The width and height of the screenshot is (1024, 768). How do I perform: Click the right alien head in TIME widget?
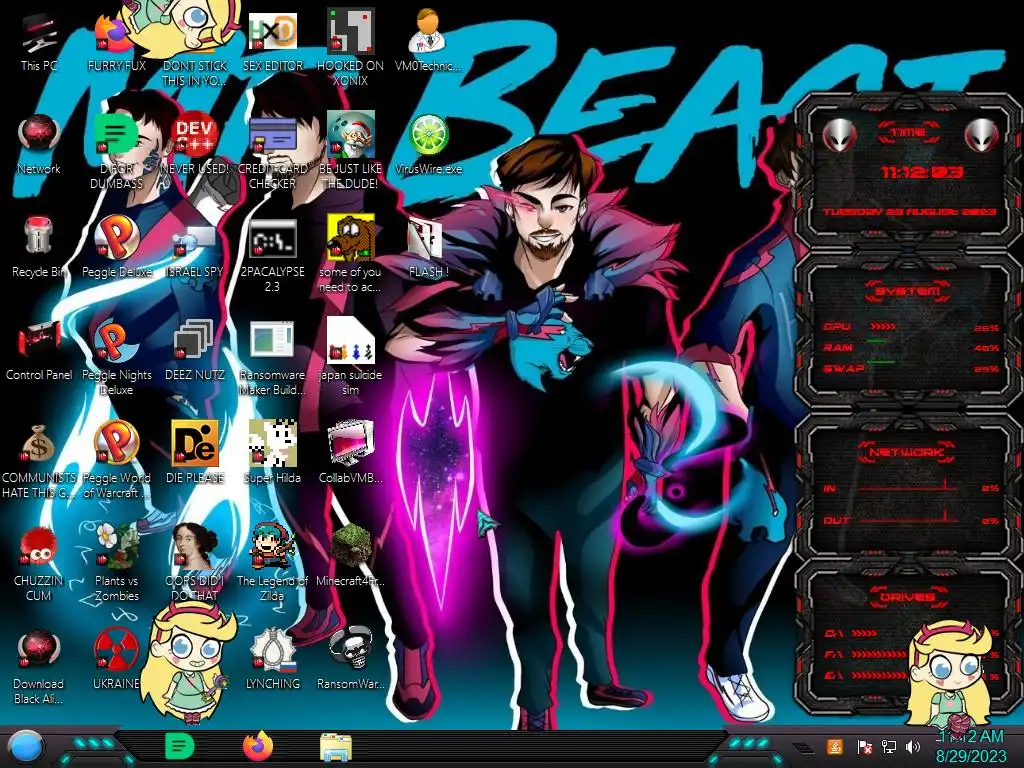click(x=981, y=136)
